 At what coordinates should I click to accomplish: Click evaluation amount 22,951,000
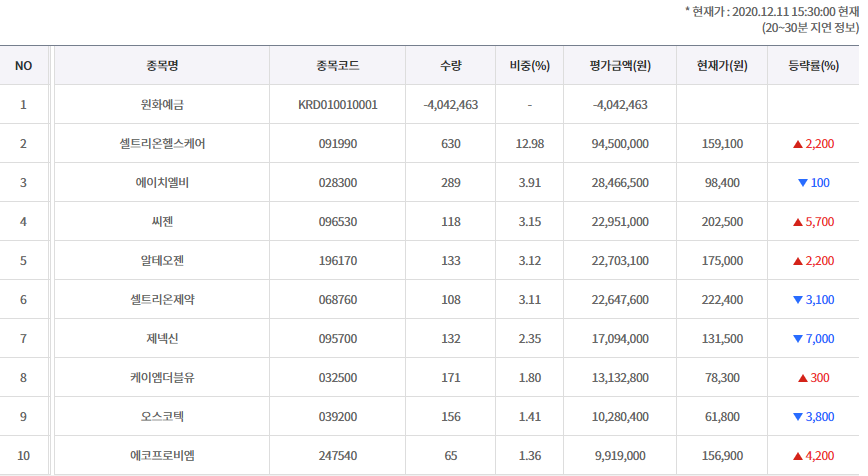620,222
